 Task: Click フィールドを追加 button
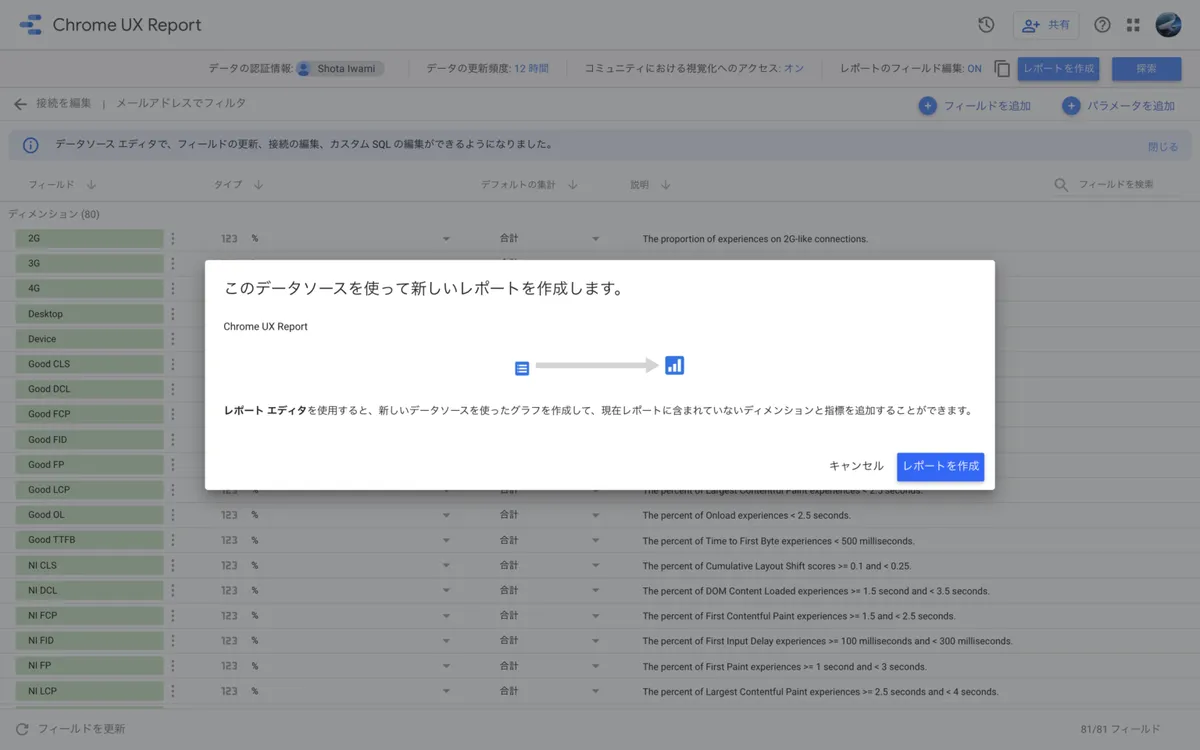[x=975, y=106]
